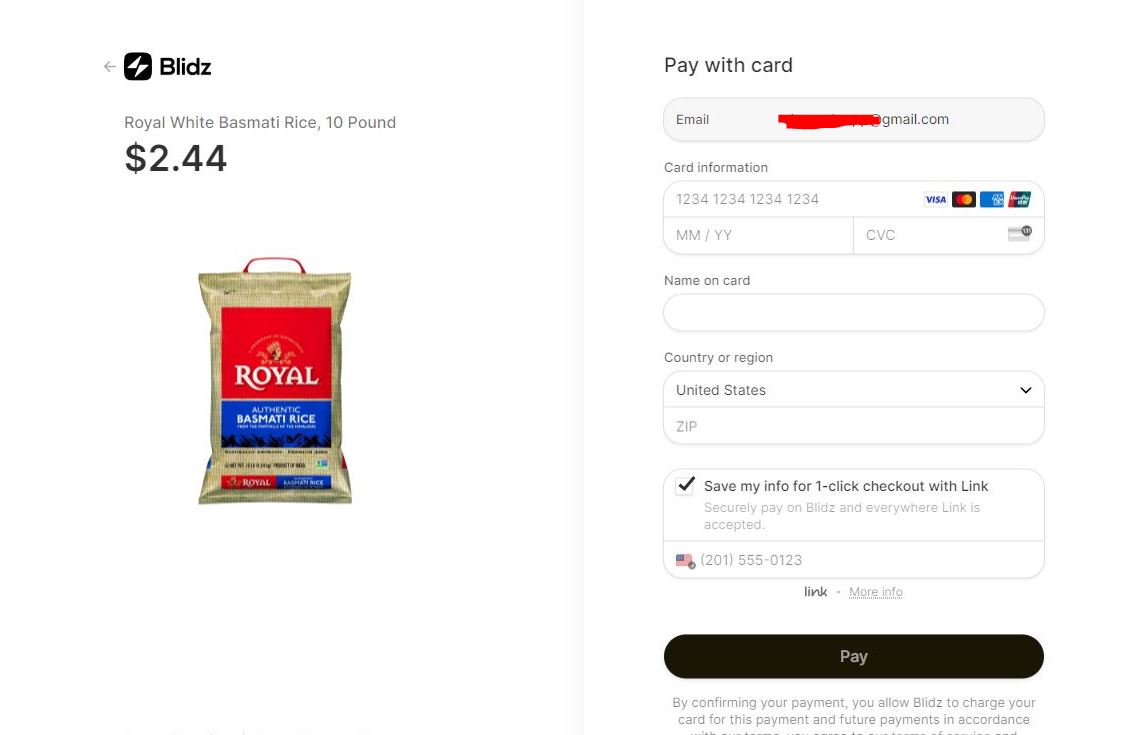Click the US flag phone country icon

[685, 561]
